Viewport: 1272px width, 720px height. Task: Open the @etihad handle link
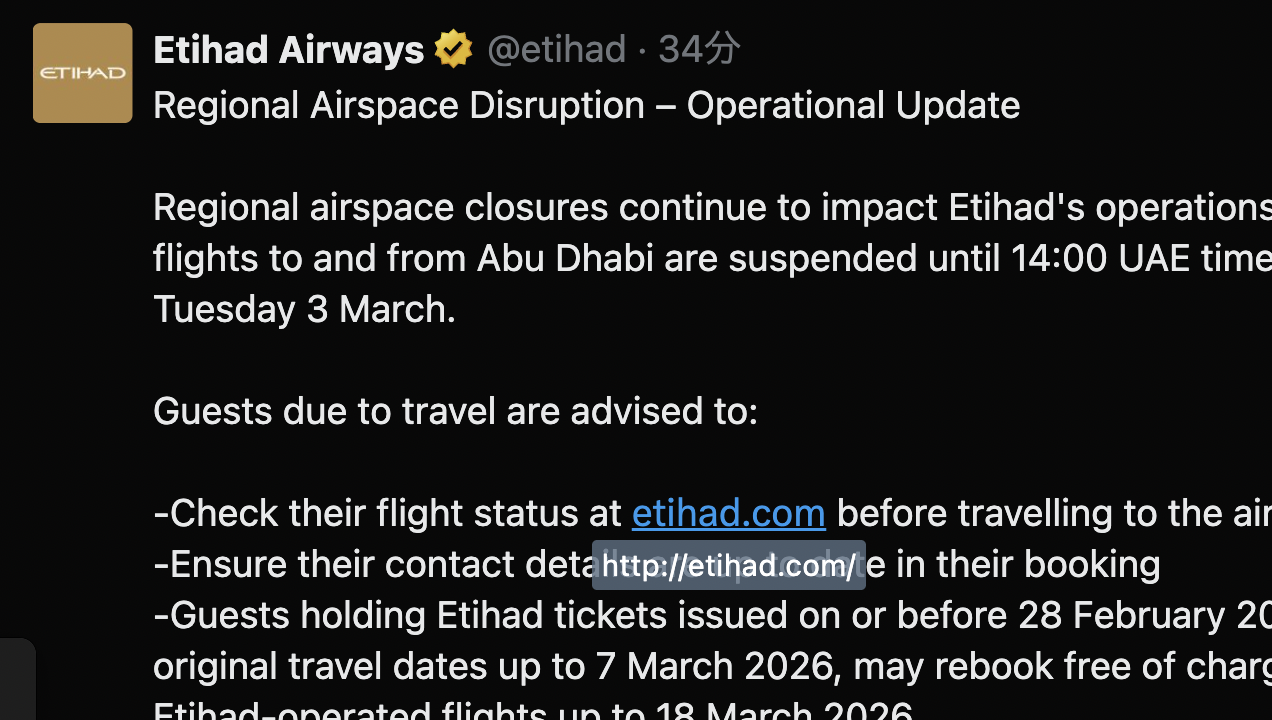click(556, 49)
